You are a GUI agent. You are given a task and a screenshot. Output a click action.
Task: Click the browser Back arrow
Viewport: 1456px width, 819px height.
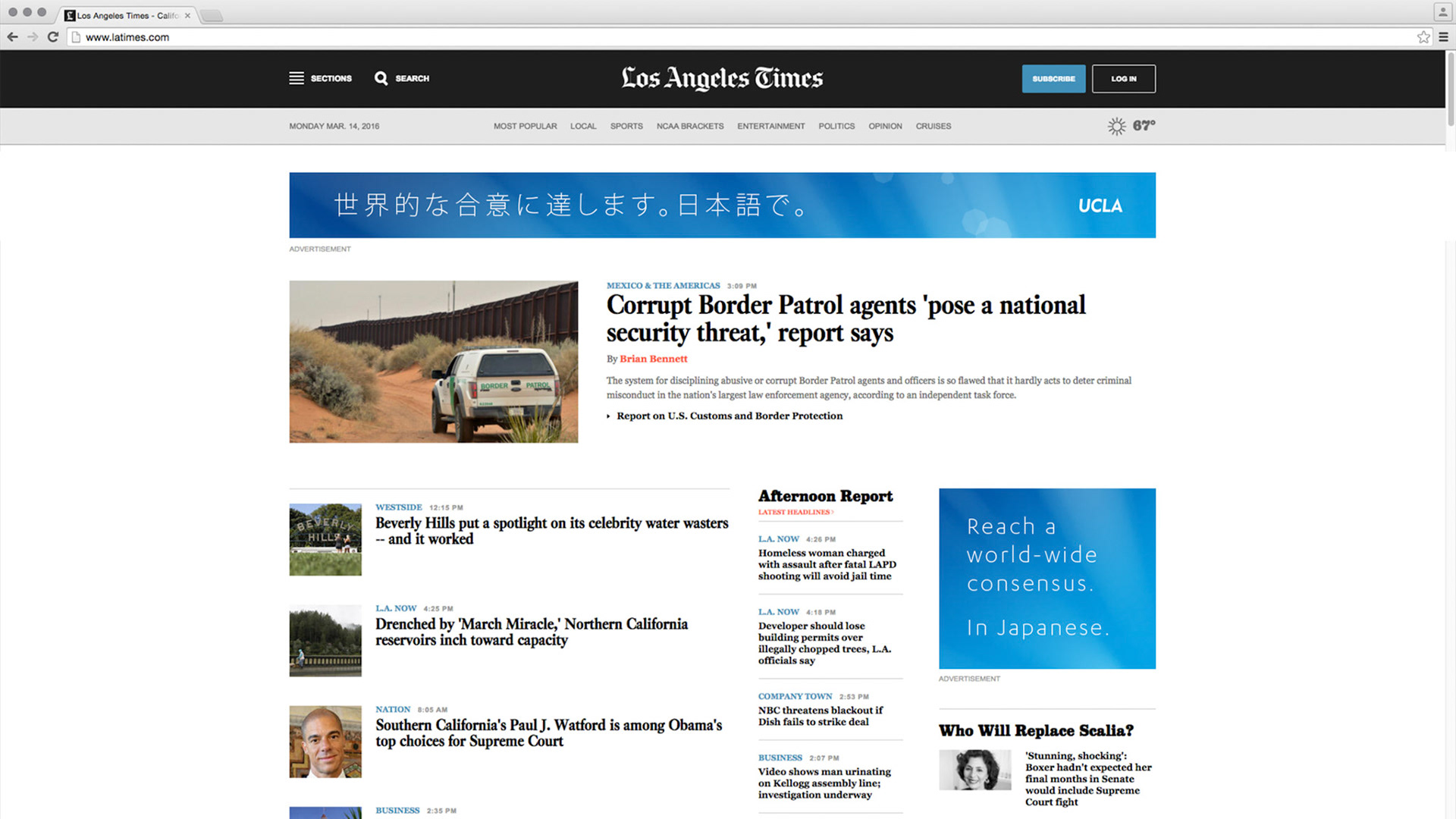(x=12, y=36)
